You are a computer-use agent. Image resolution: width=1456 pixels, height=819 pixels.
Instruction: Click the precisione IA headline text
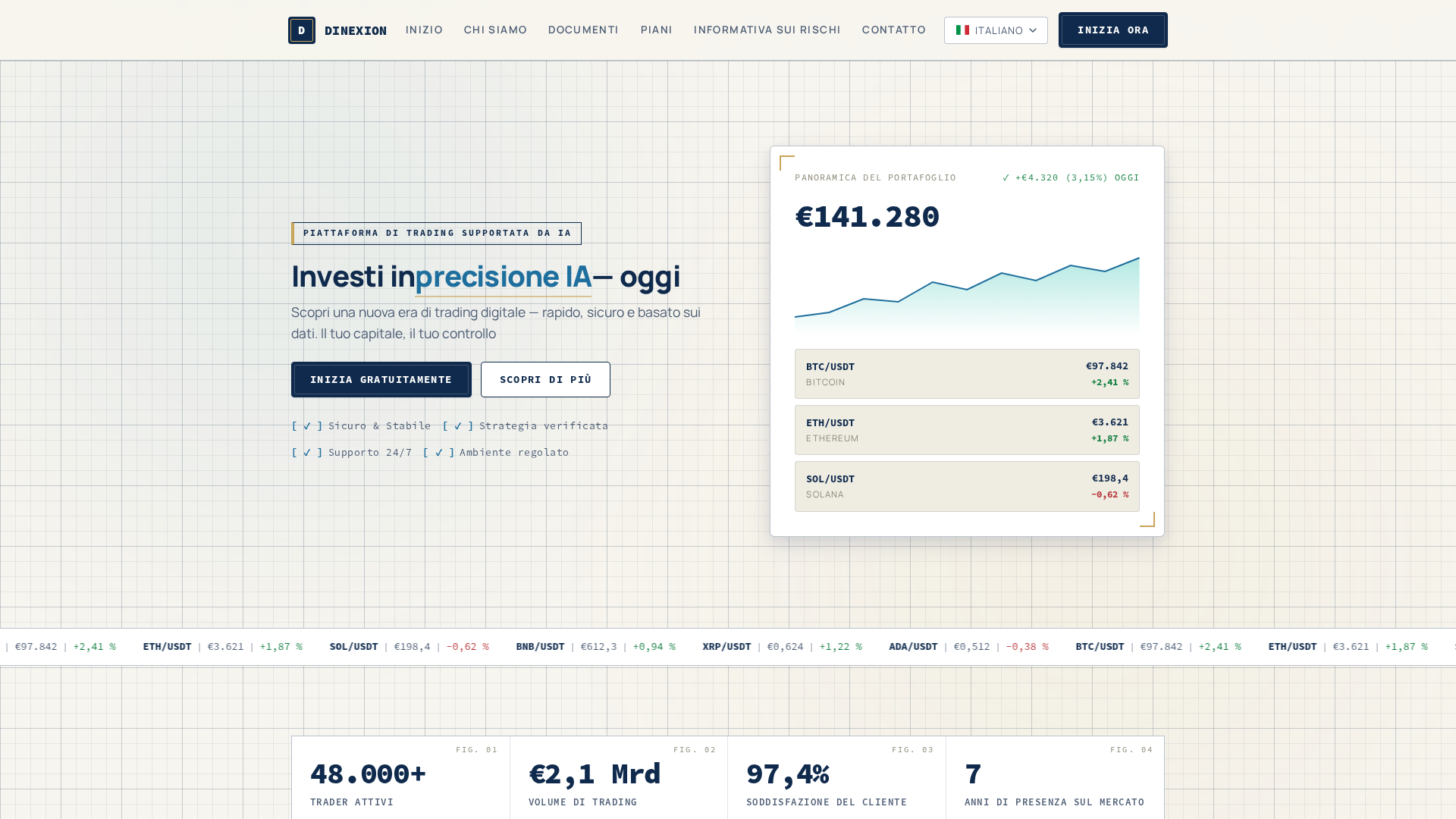click(503, 277)
